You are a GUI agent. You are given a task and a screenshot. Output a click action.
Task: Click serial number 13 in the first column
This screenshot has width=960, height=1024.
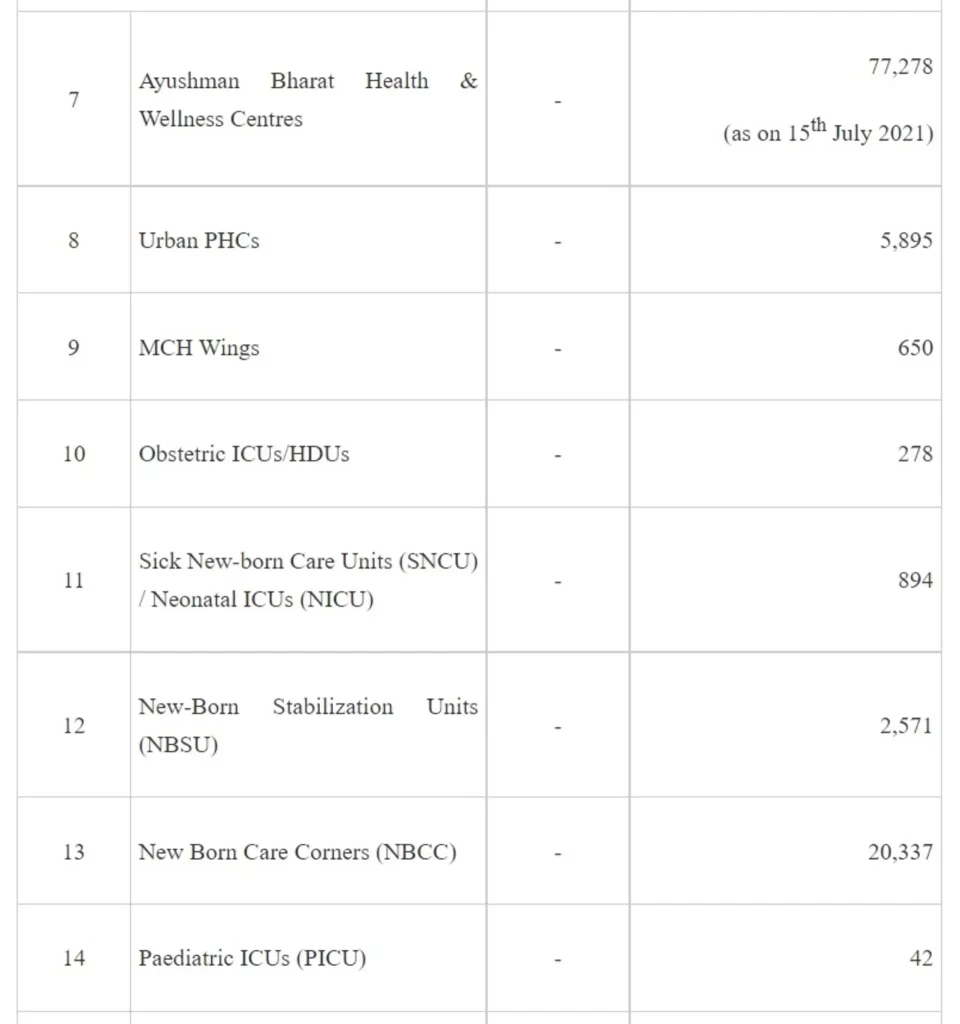click(x=74, y=852)
